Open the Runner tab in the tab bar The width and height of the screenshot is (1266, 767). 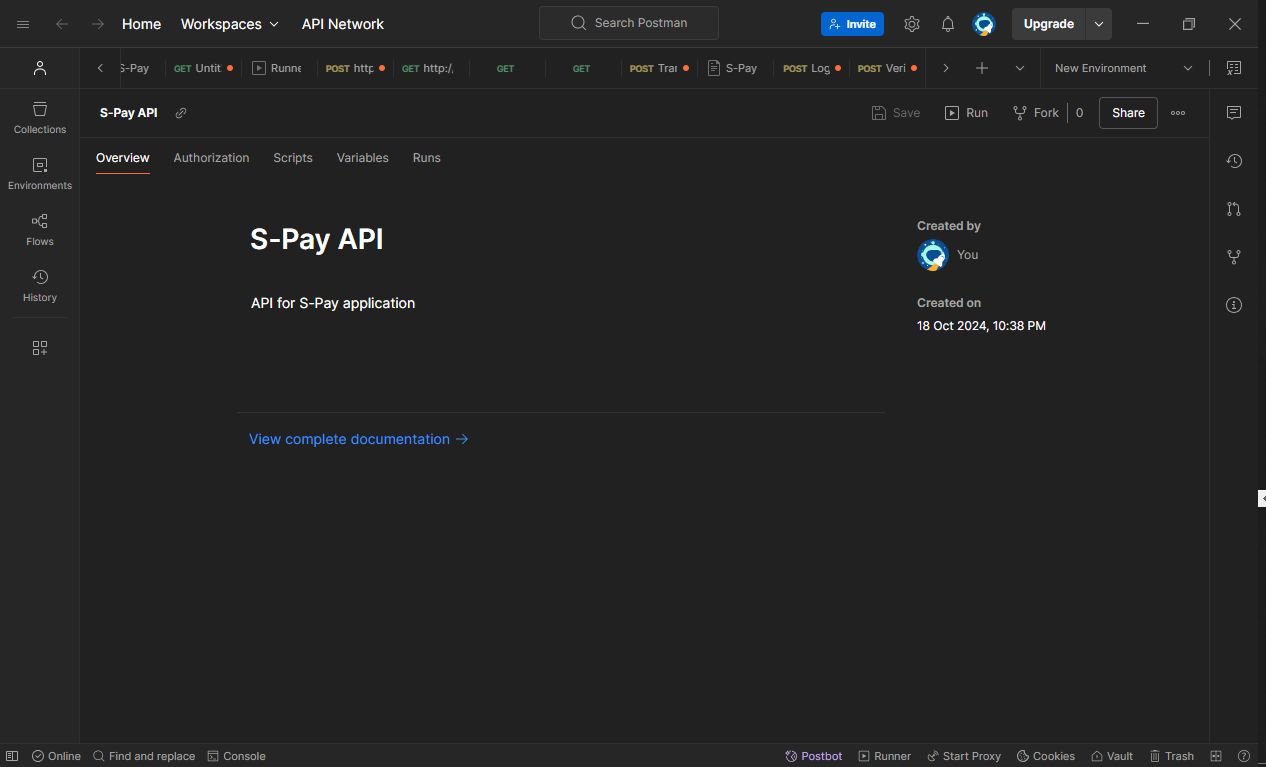pos(278,68)
